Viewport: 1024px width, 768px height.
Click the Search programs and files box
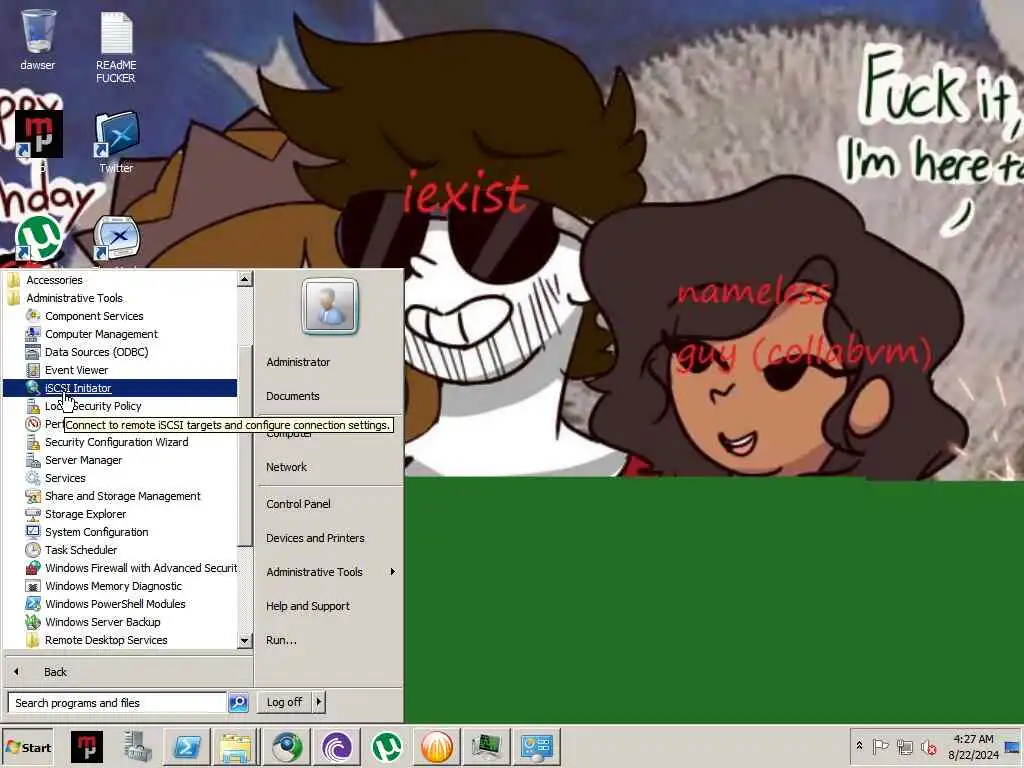click(118, 703)
